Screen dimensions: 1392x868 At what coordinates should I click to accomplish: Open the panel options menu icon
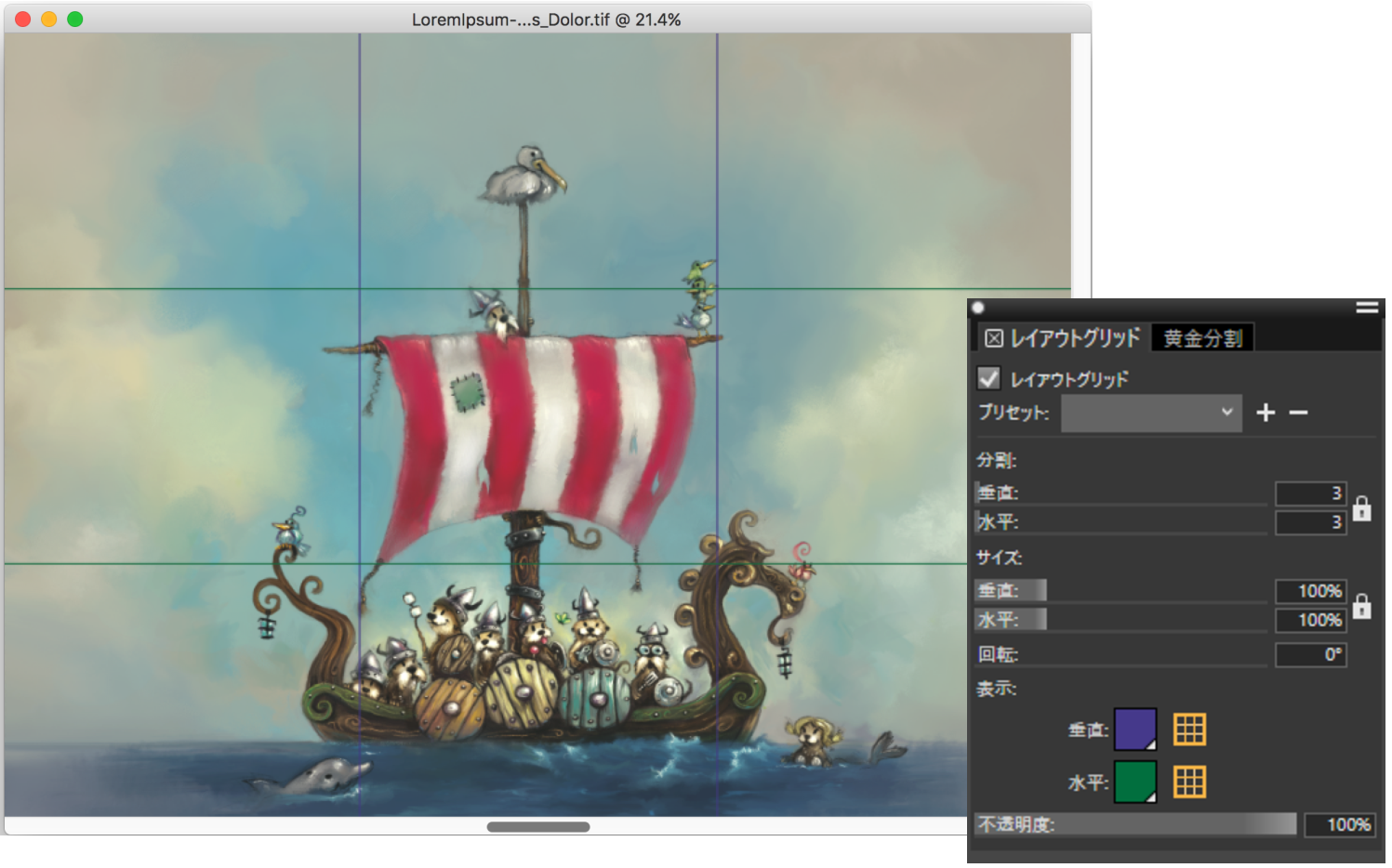click(1366, 308)
